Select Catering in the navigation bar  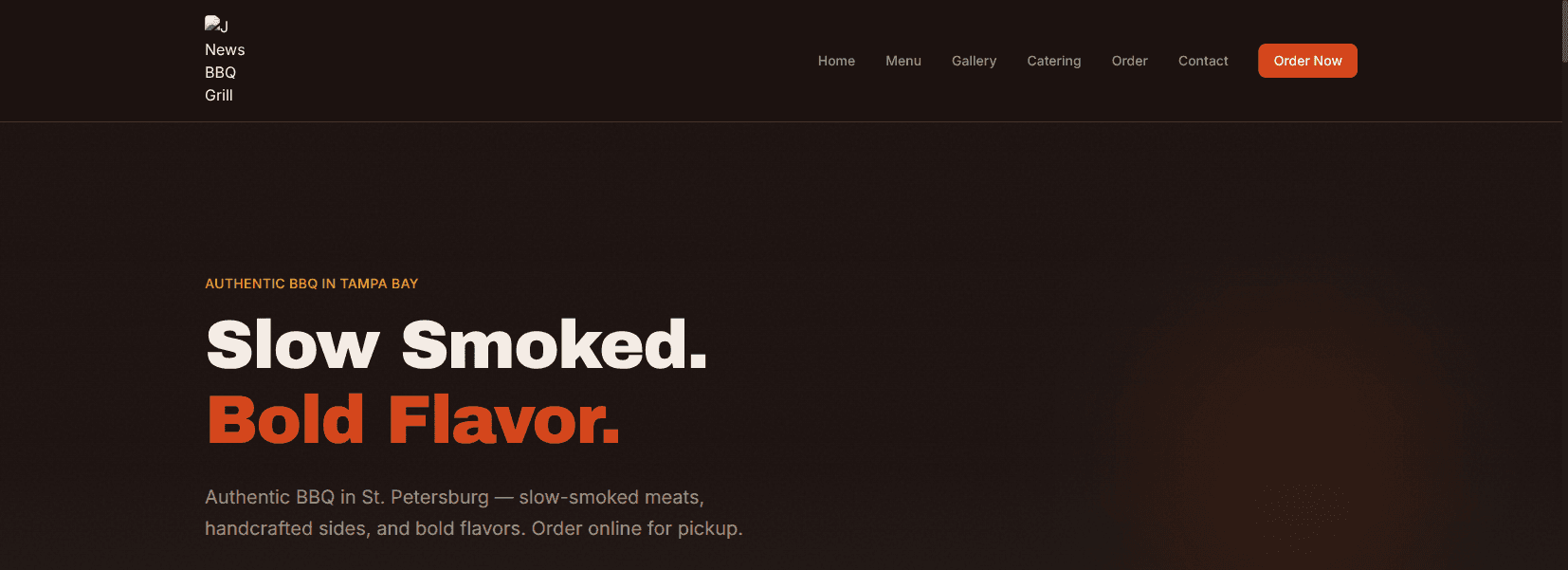(x=1054, y=61)
